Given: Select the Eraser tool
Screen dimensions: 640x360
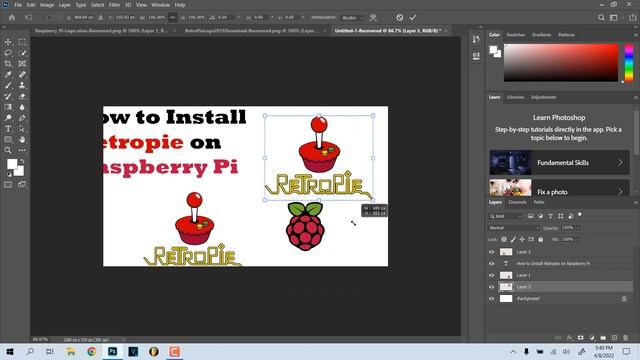Looking at the screenshot, I should tap(22, 96).
